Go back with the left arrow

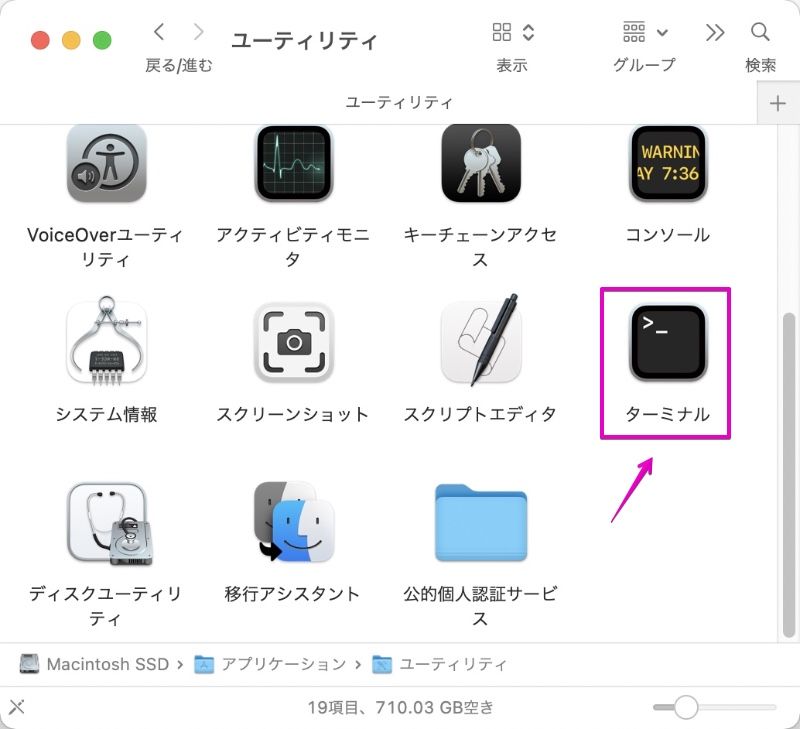click(x=159, y=32)
